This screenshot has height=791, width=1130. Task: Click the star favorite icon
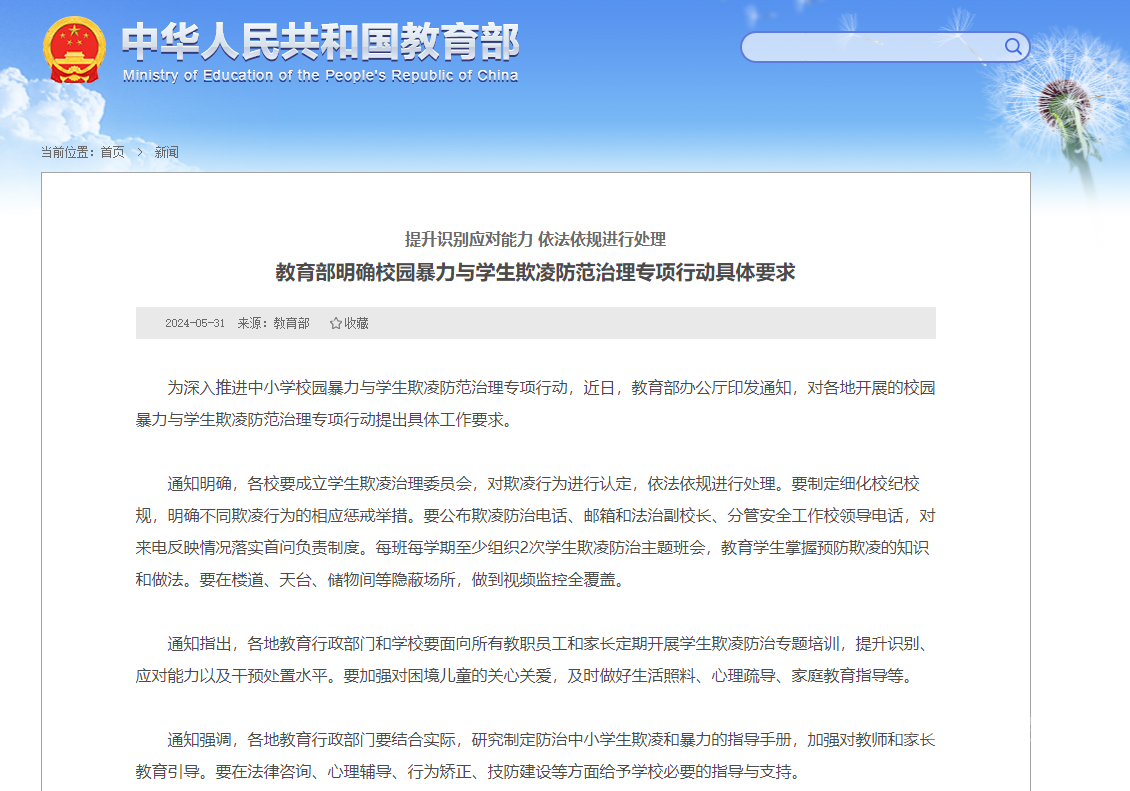click(335, 323)
